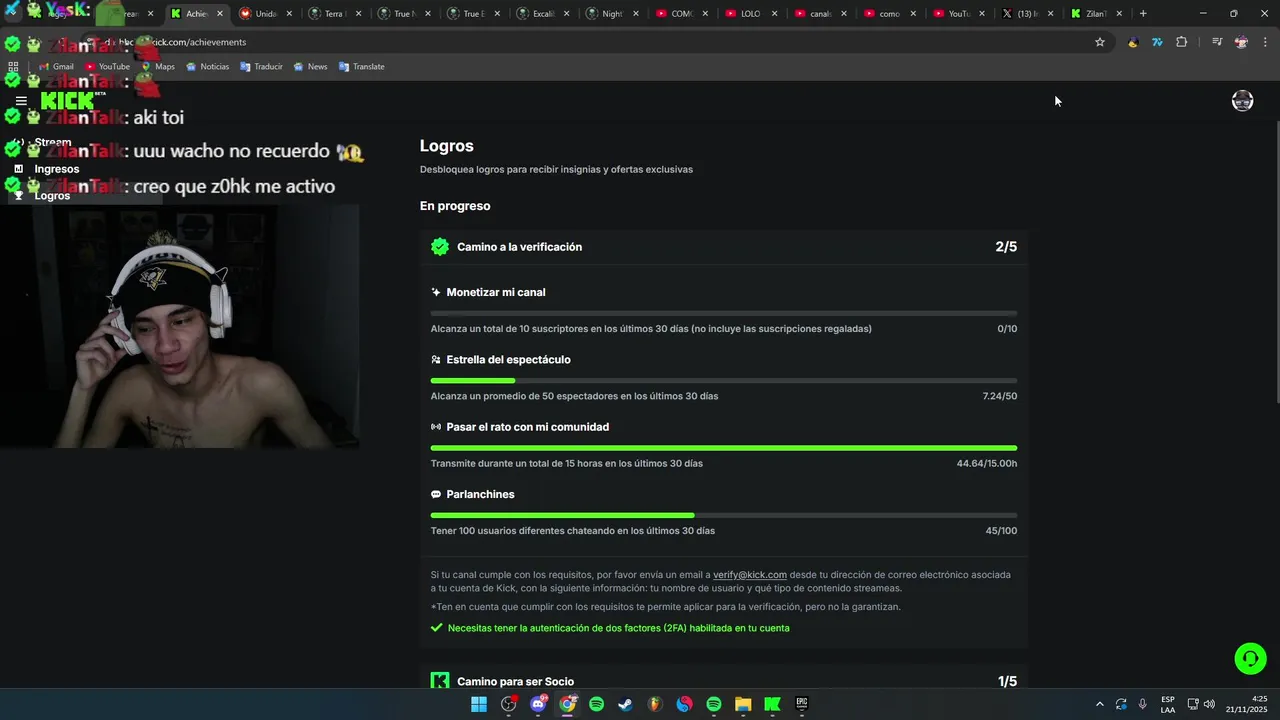Open File Explorer from the taskbar
The height and width of the screenshot is (720, 1280).
click(x=743, y=704)
